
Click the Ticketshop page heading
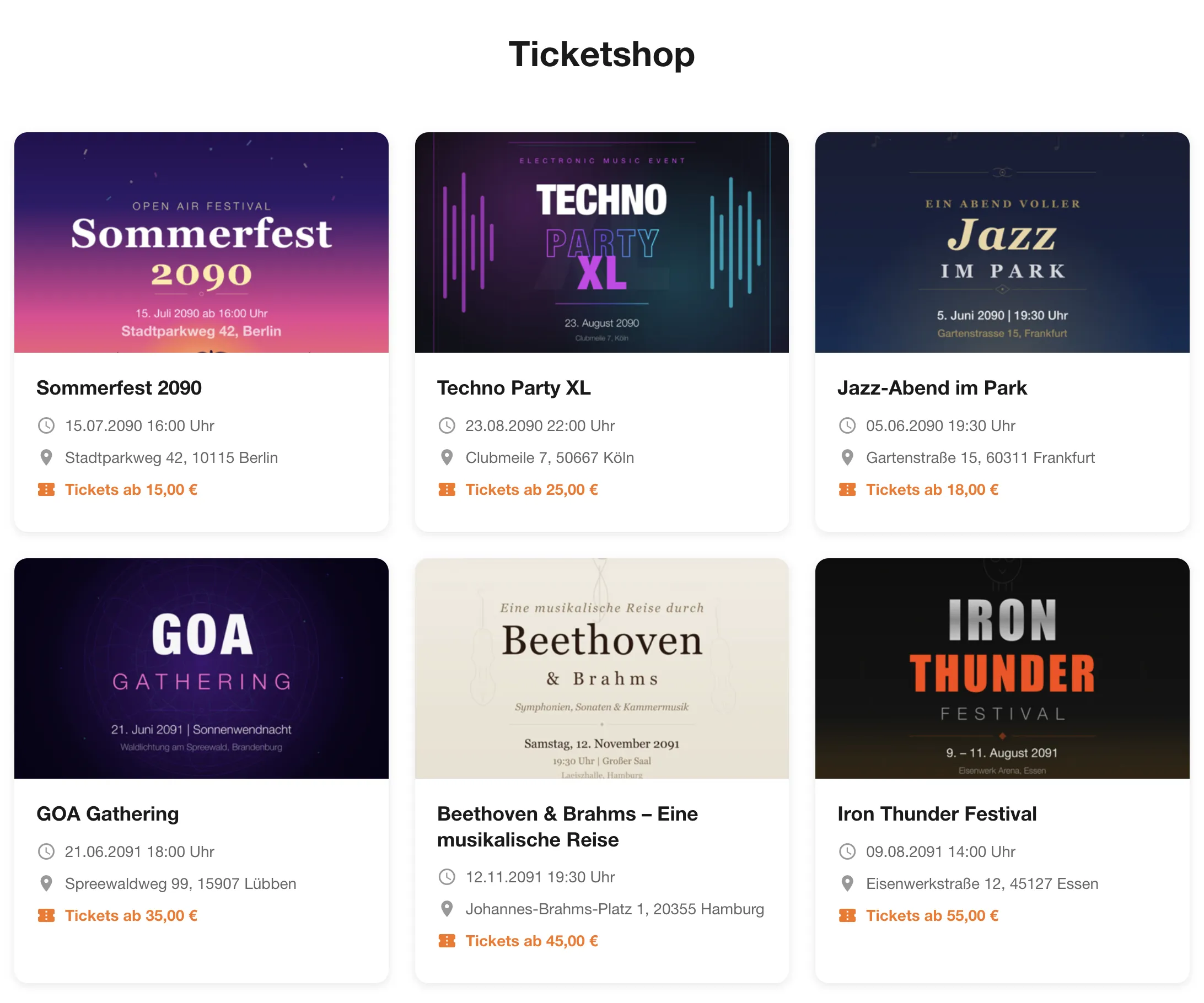click(601, 55)
